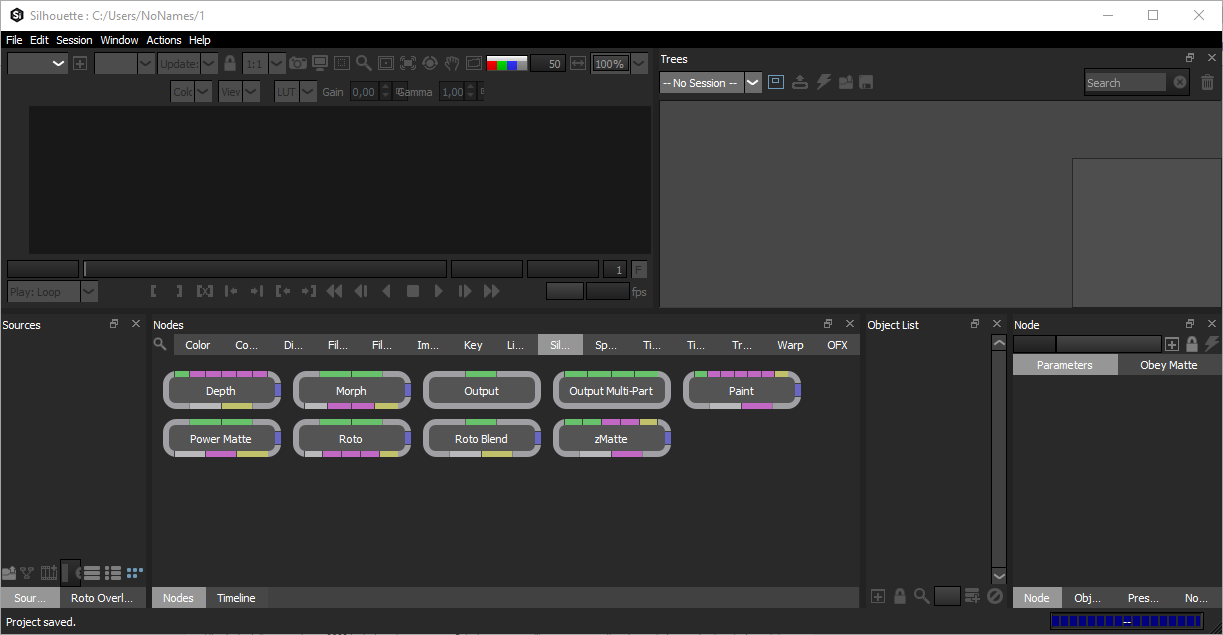Image resolution: width=1223 pixels, height=635 pixels.
Task: Set the in point bracket
Action: [x=154, y=291]
